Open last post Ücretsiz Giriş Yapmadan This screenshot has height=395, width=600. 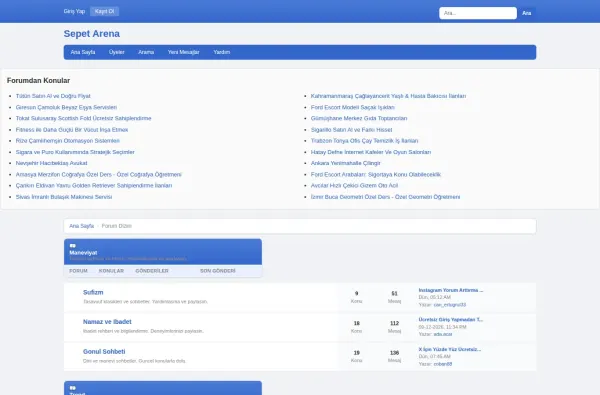point(451,320)
